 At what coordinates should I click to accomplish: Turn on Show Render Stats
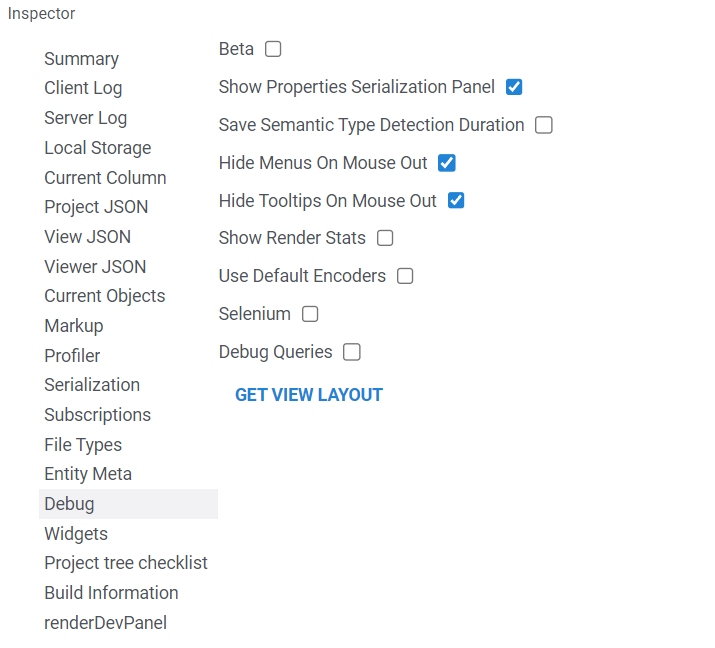coord(385,238)
